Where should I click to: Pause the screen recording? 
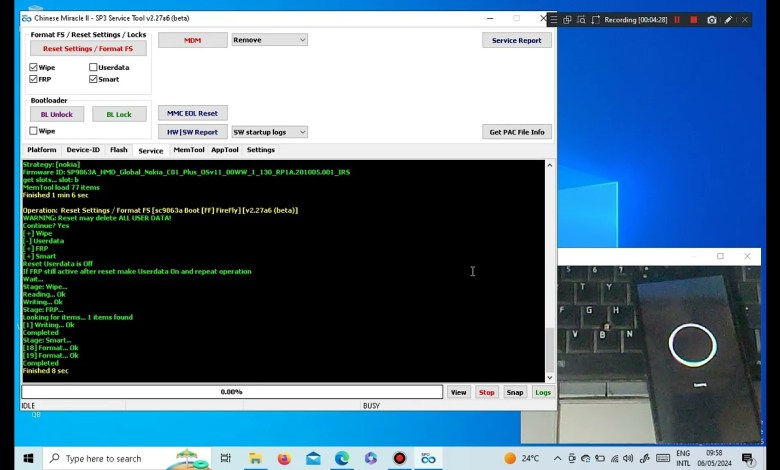pos(677,20)
